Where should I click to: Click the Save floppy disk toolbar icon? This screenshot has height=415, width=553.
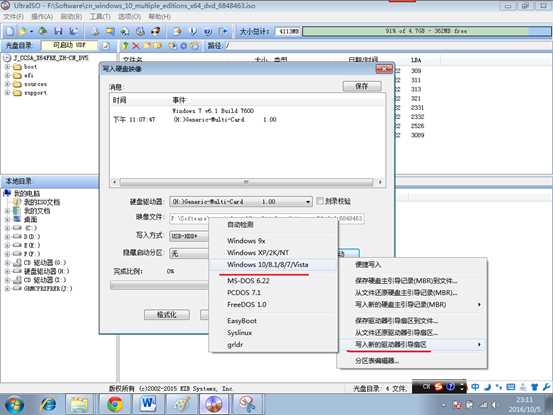click(59, 31)
